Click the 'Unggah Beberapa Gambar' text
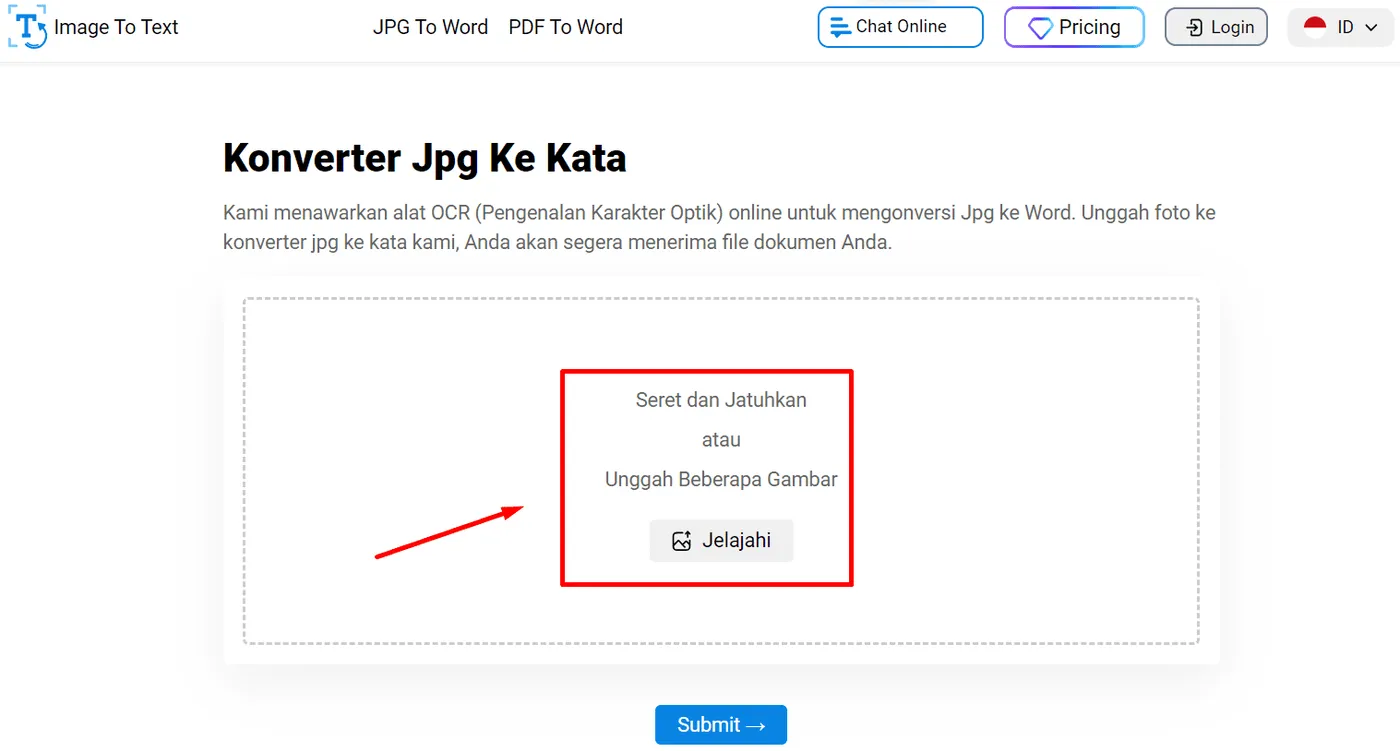The height and width of the screenshot is (751, 1400). (721, 480)
